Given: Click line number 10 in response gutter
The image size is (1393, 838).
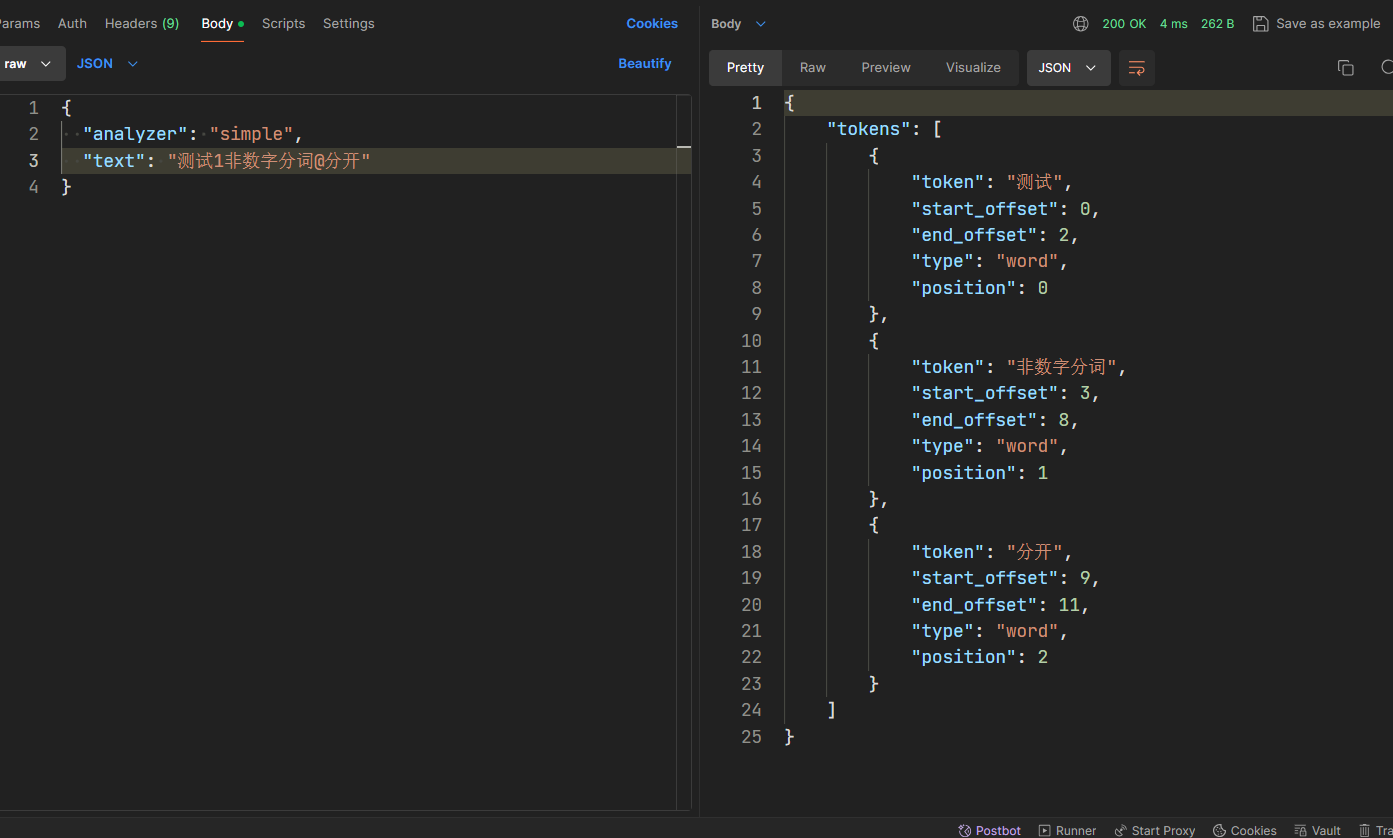Looking at the screenshot, I should 751,341.
